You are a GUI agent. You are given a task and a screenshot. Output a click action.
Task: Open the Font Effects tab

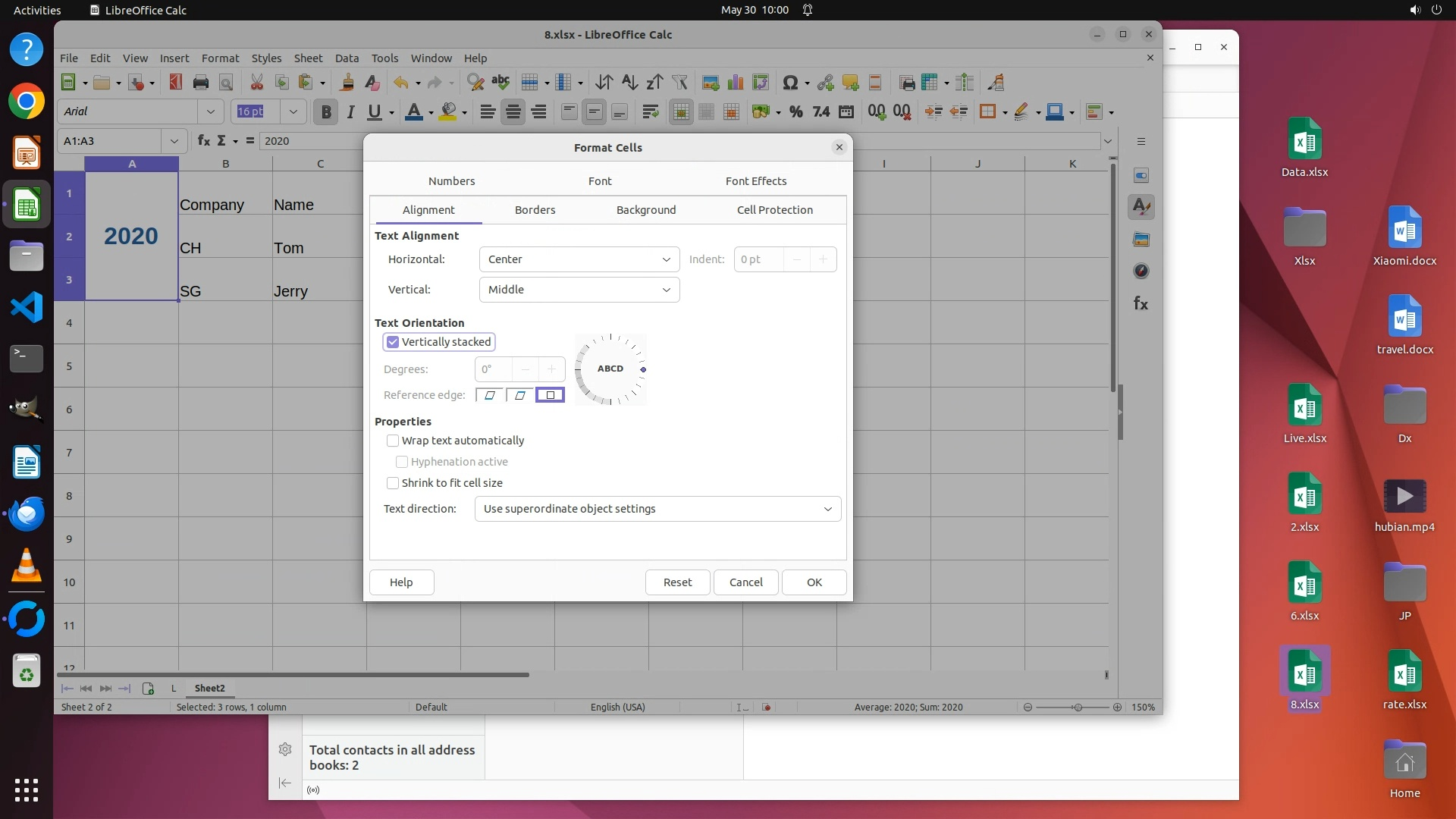point(755,181)
